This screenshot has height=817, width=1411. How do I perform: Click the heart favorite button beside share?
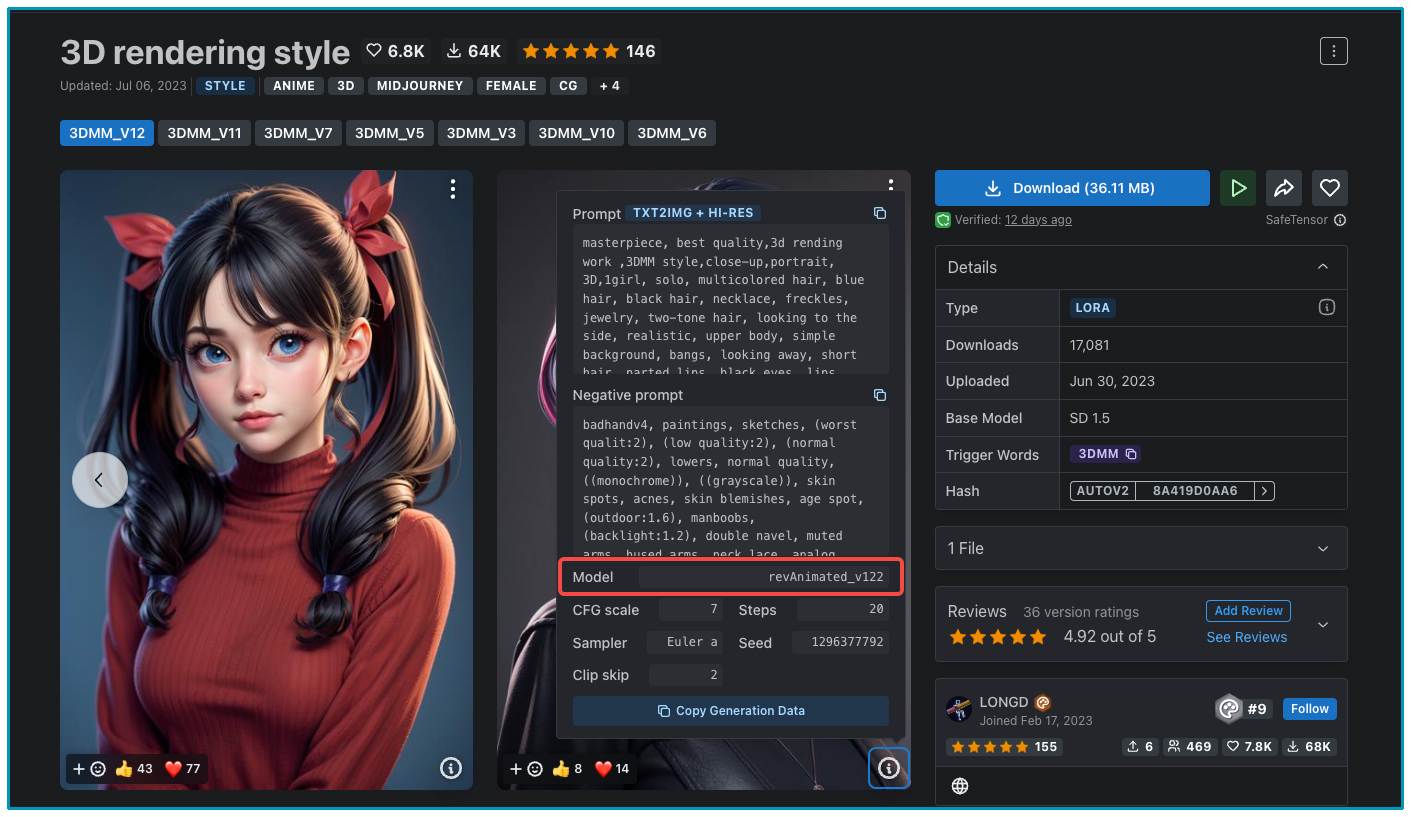pyautogui.click(x=1329, y=188)
